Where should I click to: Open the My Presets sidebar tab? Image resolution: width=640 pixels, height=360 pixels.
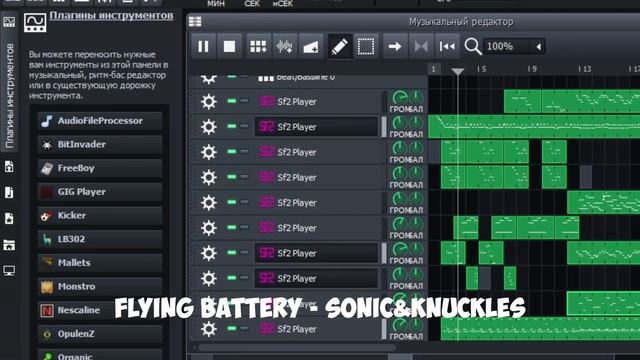9,218
